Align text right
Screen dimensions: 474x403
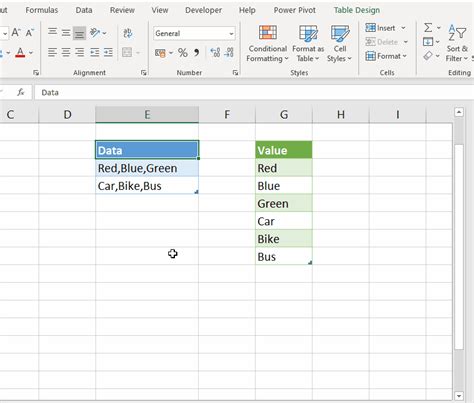tap(79, 52)
